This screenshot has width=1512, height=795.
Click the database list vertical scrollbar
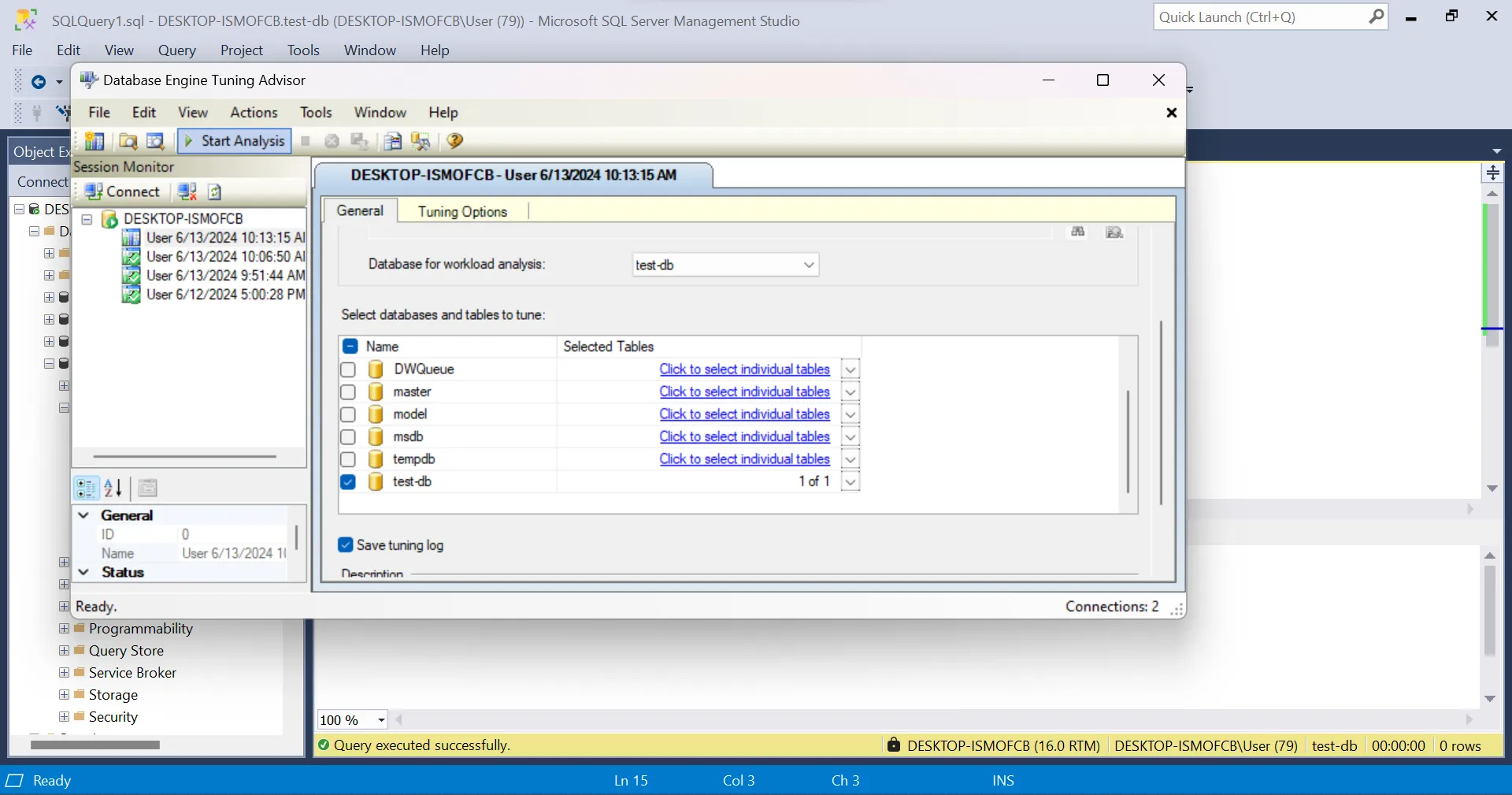(1128, 441)
